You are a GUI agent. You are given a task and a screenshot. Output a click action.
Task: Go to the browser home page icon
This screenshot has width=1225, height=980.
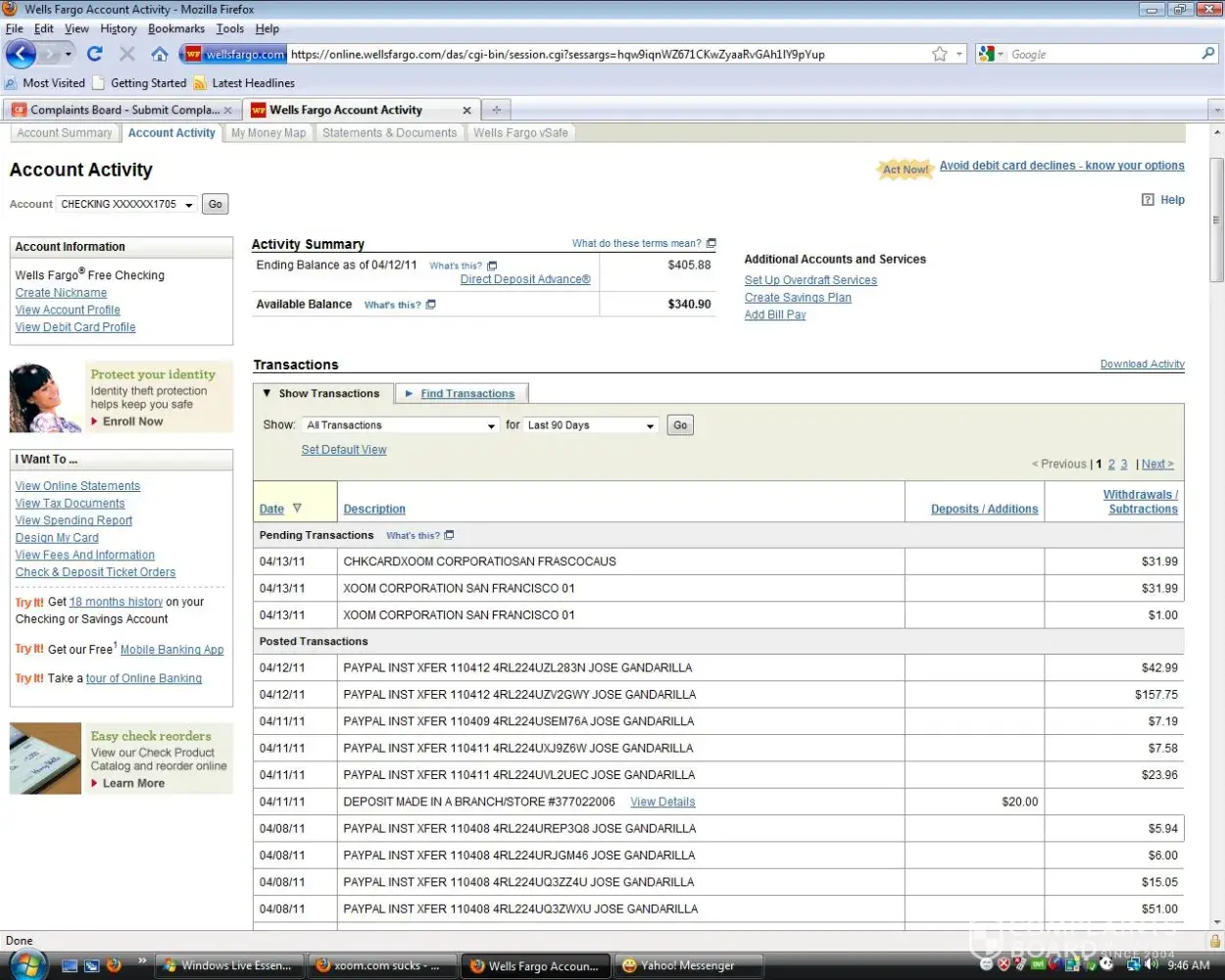click(x=159, y=54)
